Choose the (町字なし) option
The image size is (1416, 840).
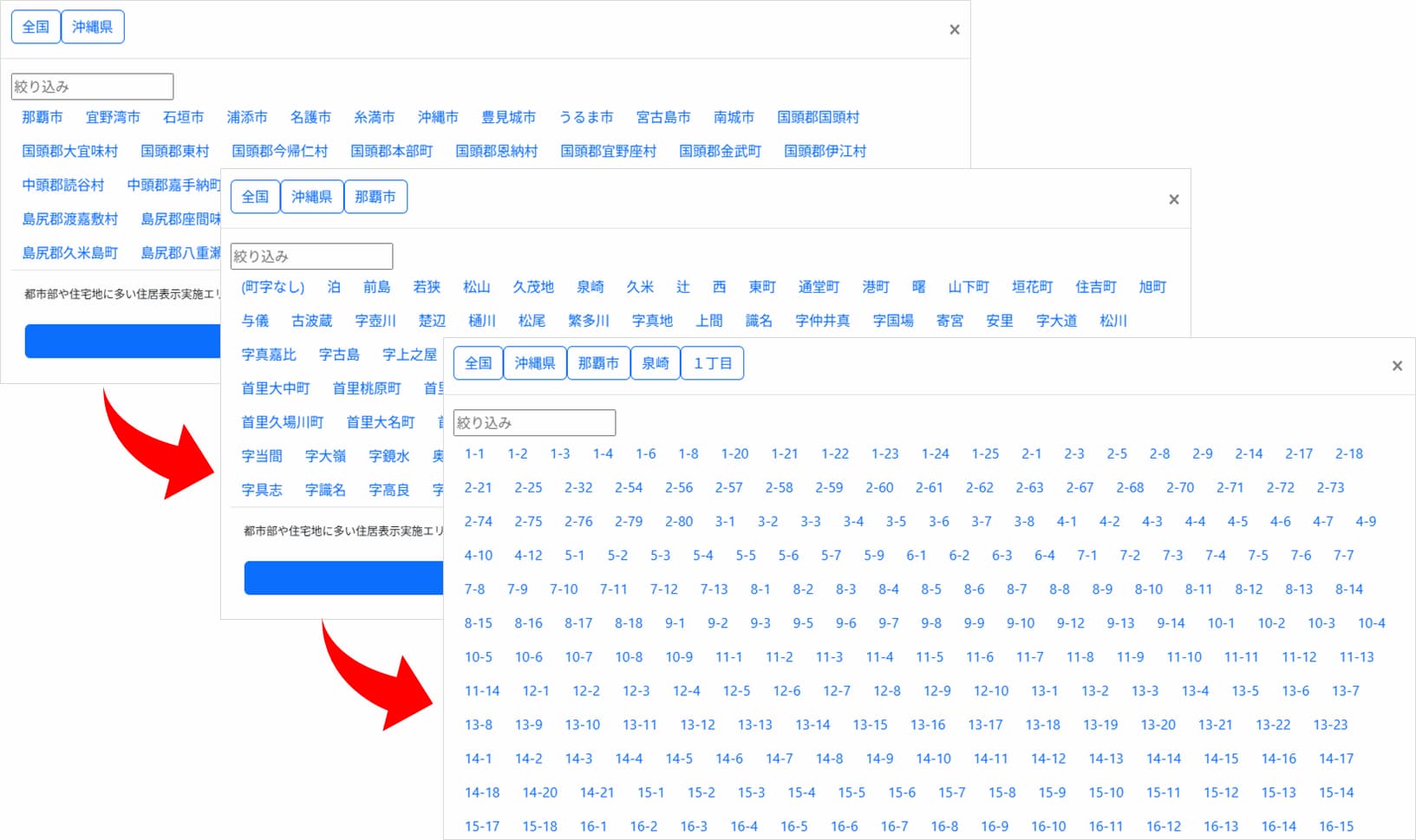(x=273, y=287)
